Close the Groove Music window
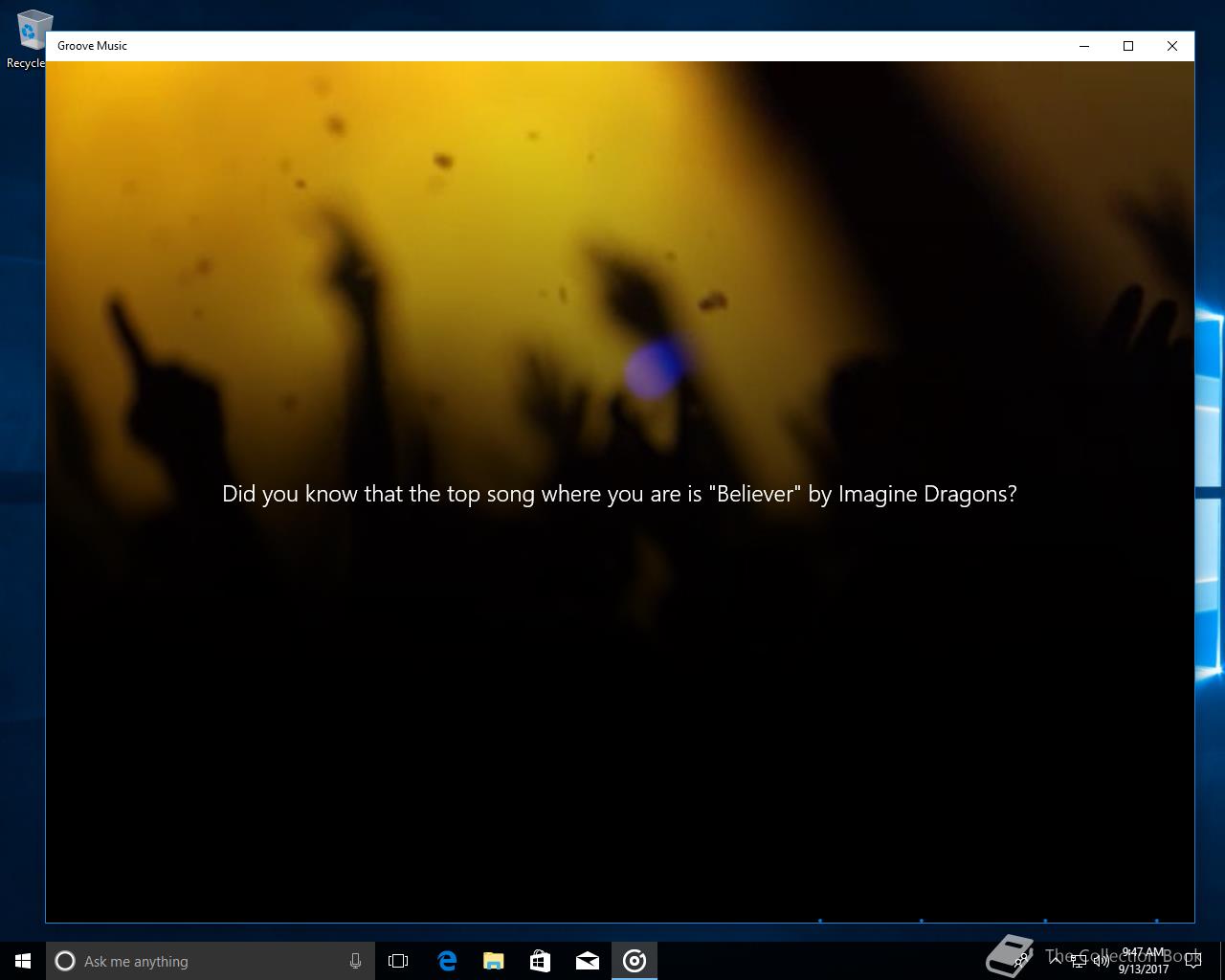Screen dimensions: 1225x980 click(x=1172, y=46)
